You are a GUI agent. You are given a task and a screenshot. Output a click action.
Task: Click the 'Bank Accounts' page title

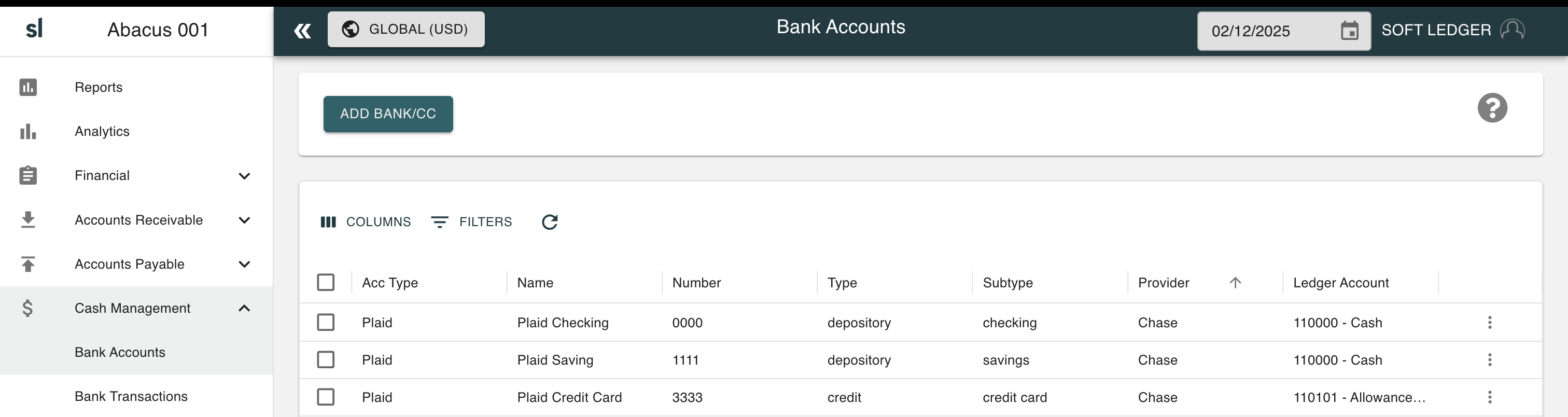[x=841, y=27]
